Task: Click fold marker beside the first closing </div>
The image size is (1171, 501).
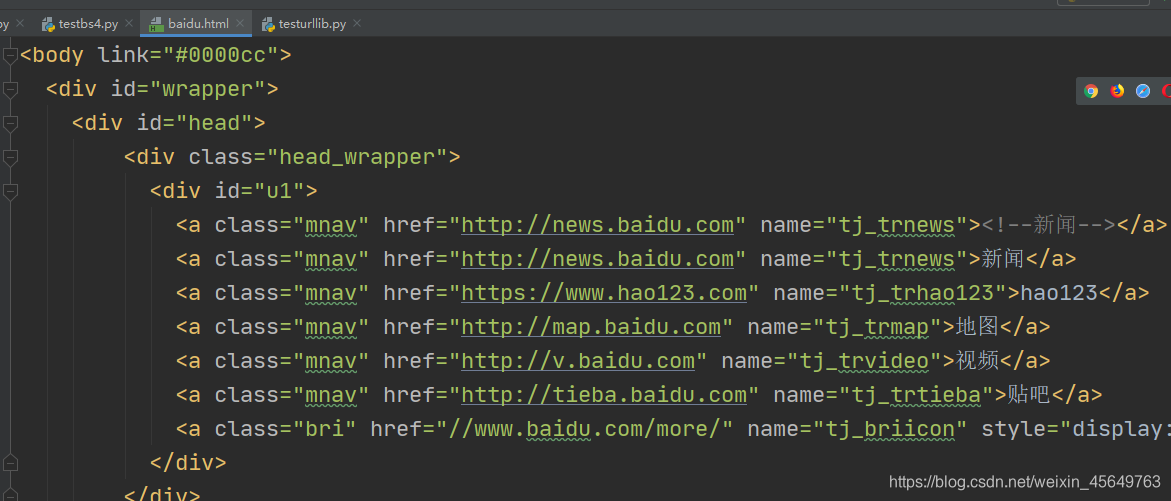Action: click(10, 461)
